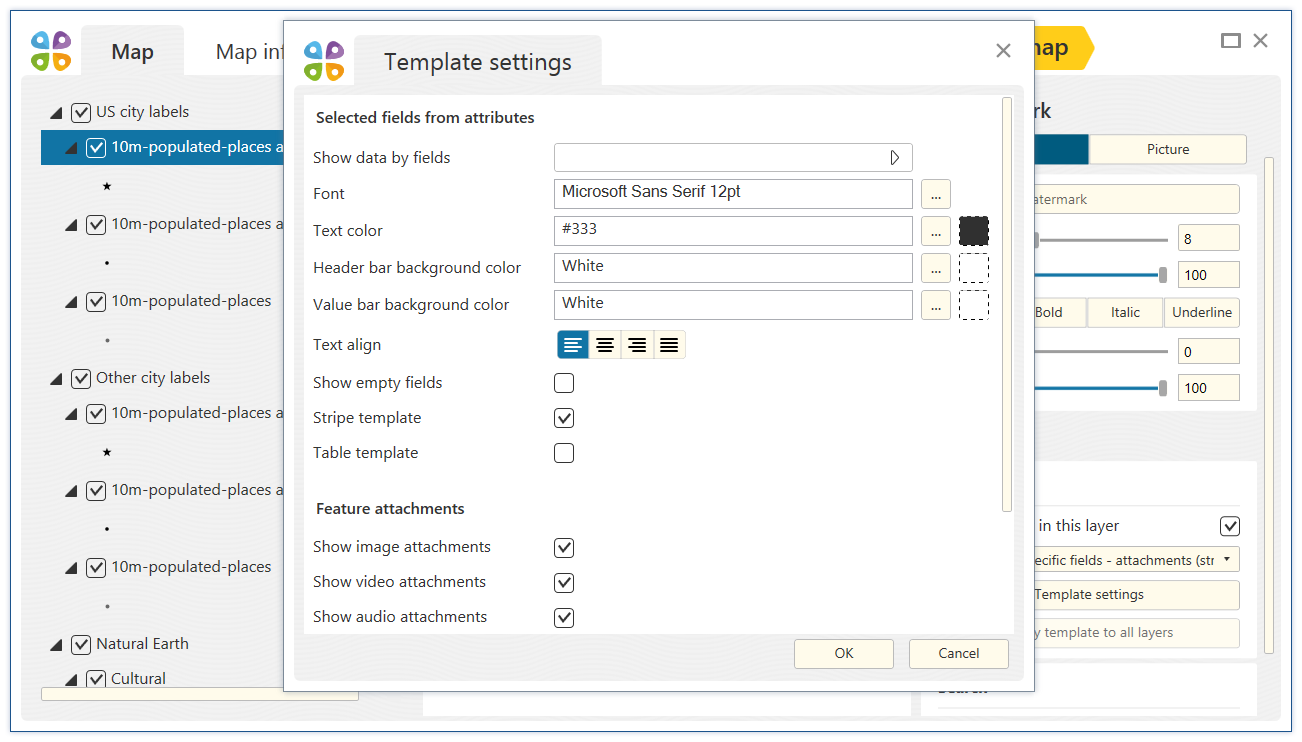Click the star symbol under Other city labels
This screenshot has width=1302, height=742.
coord(107,452)
